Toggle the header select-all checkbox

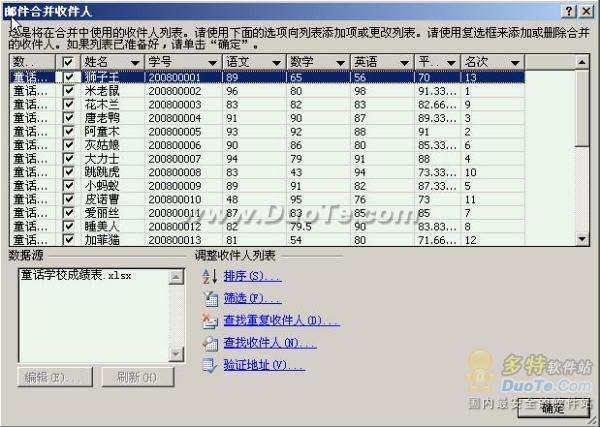tap(68, 62)
